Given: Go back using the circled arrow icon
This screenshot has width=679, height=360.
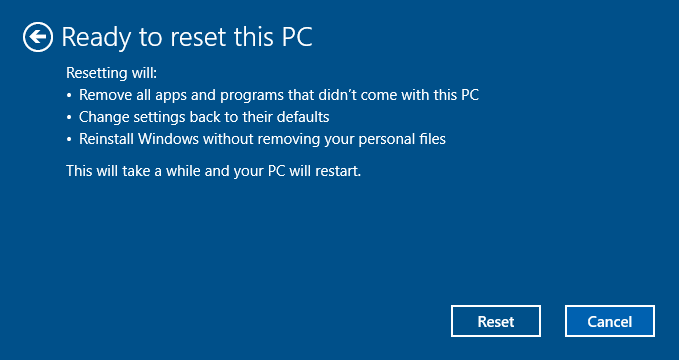Looking at the screenshot, I should [x=38, y=37].
